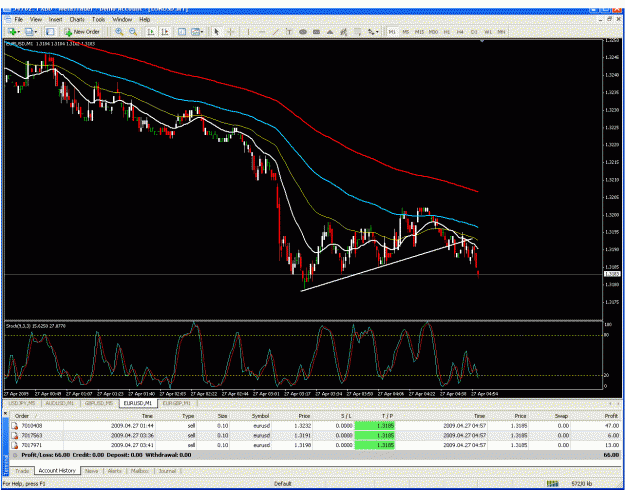Click the Default profile in status bar

[284, 484]
